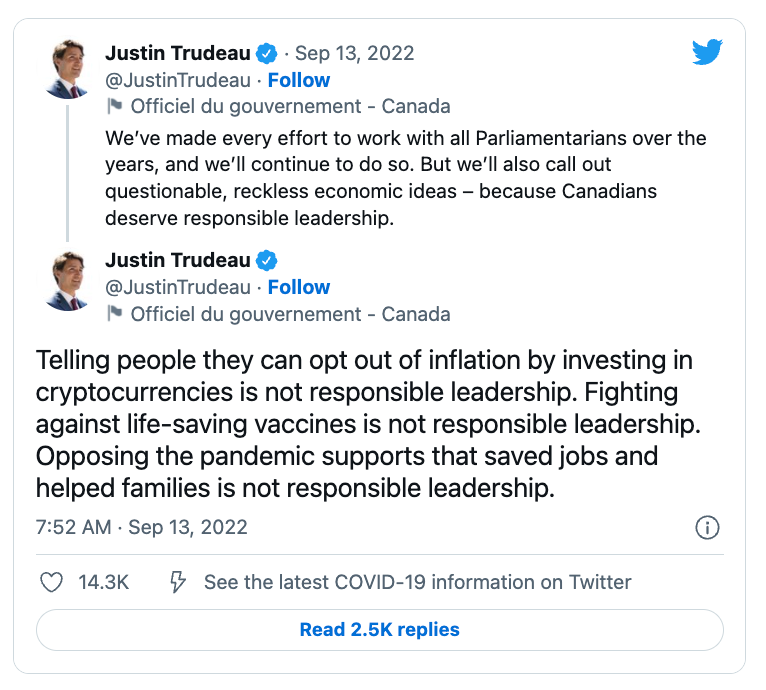Click the @JustinTrudeau handle in second tweet
766x690 pixels.
point(178,287)
